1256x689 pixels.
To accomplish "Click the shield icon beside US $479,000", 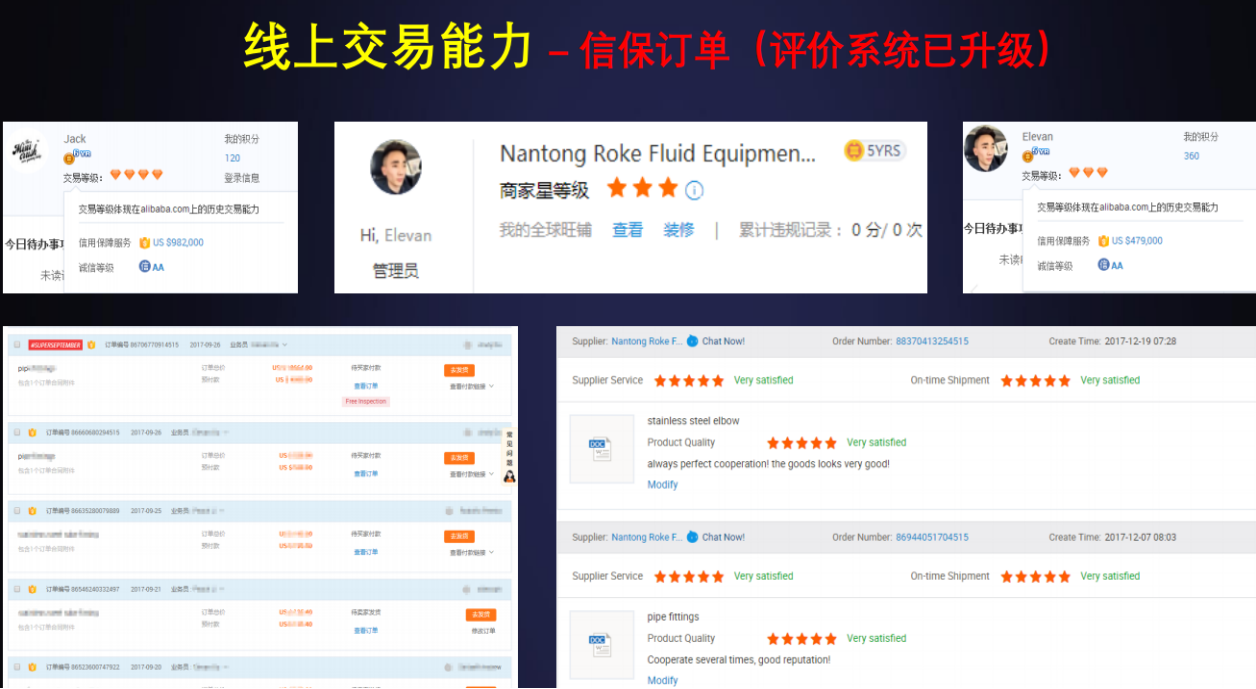I will tap(1103, 240).
